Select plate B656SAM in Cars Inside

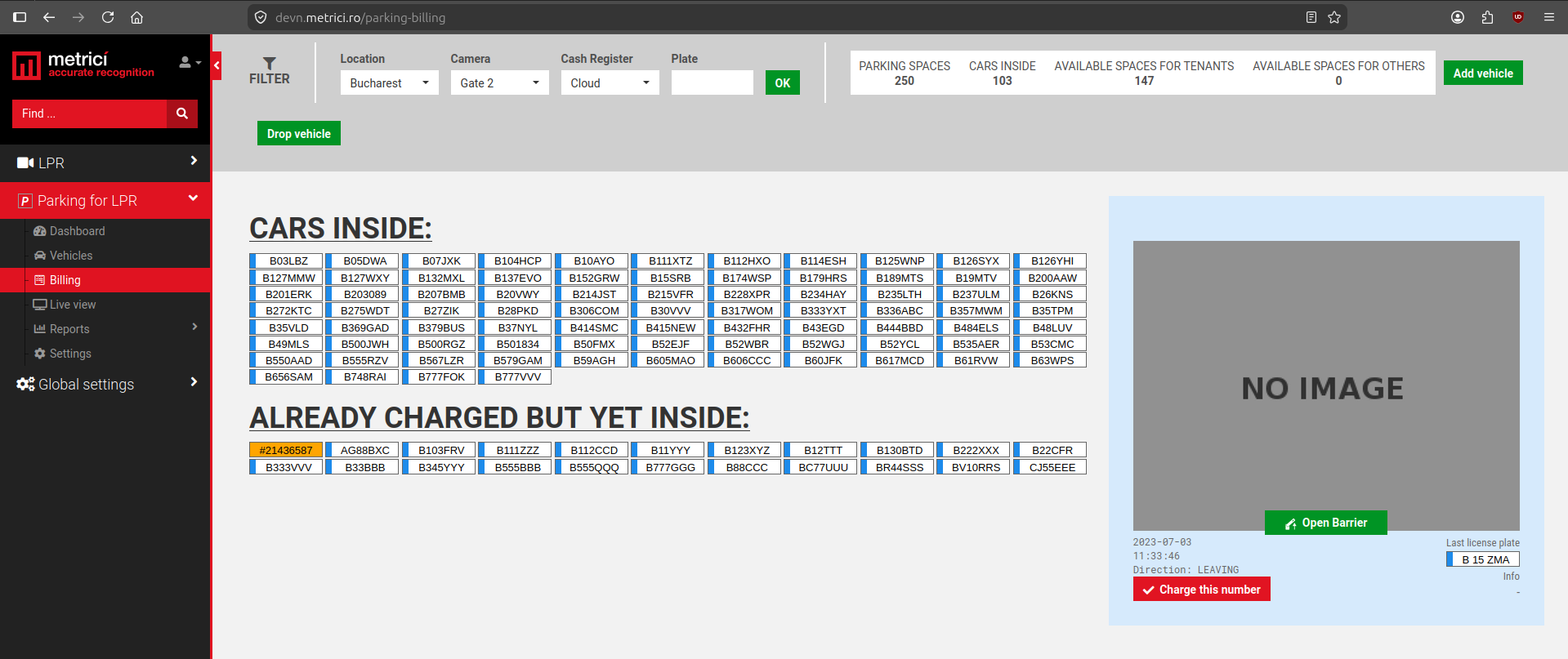(286, 376)
